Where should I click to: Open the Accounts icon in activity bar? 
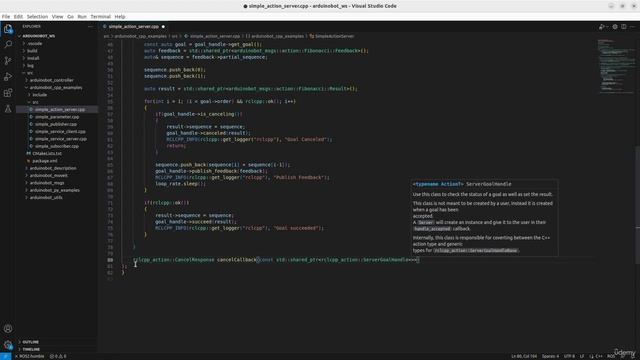pos(8,329)
